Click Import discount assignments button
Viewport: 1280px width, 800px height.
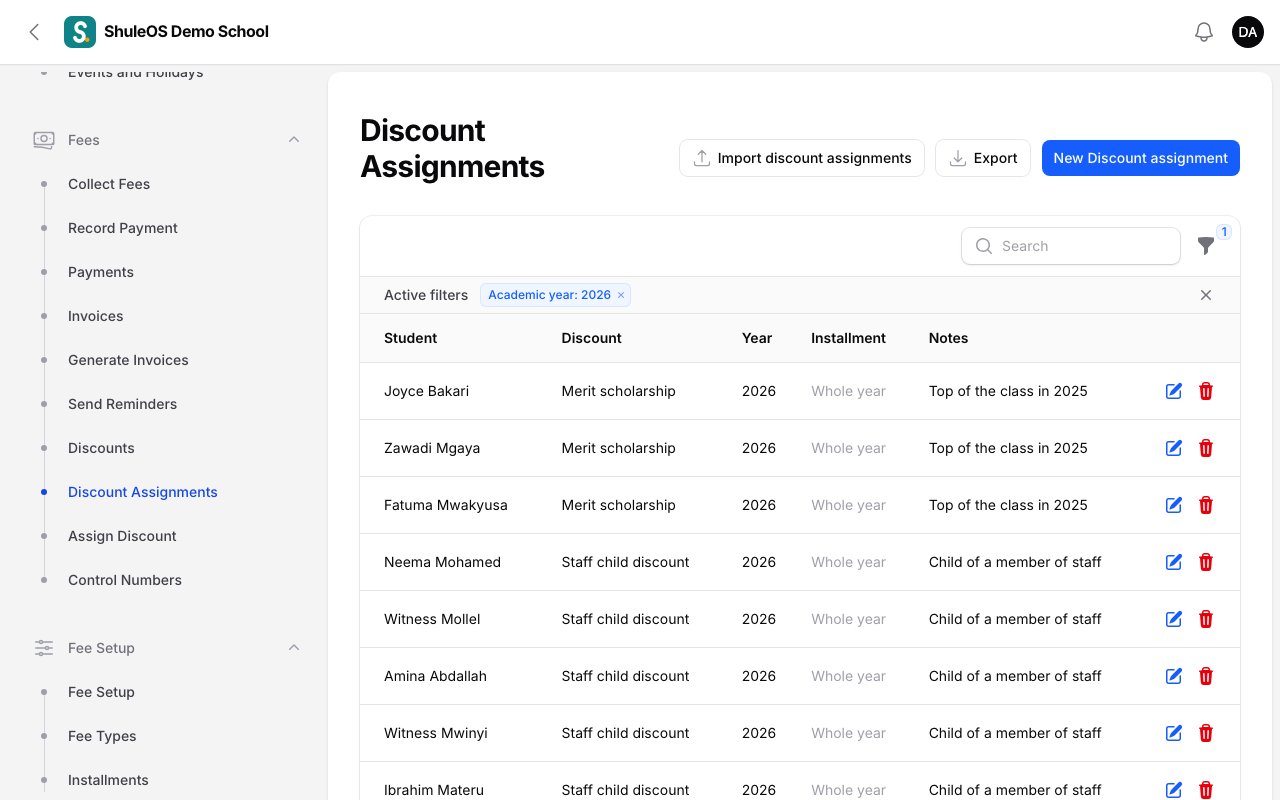802,158
